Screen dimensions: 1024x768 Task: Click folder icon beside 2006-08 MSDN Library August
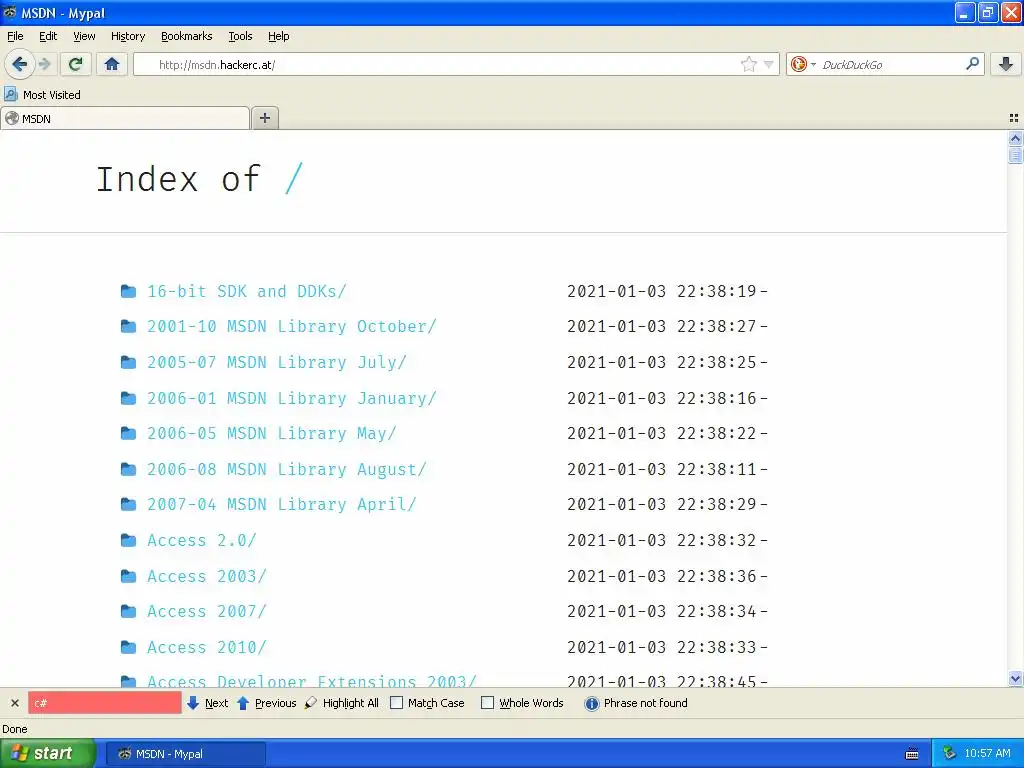click(129, 469)
